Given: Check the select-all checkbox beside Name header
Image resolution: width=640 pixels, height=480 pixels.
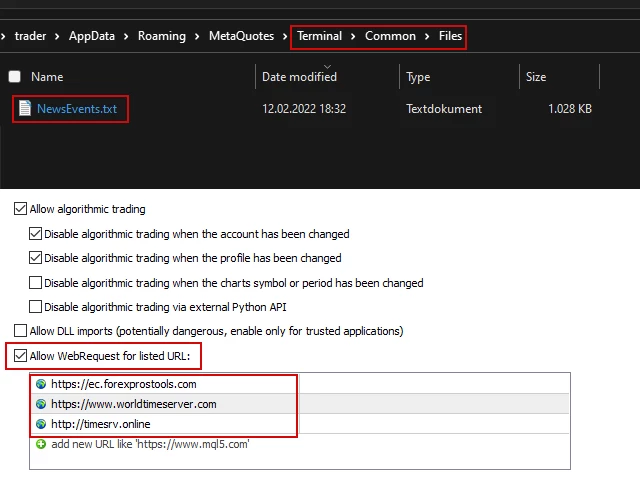Looking at the screenshot, I should coord(14,77).
